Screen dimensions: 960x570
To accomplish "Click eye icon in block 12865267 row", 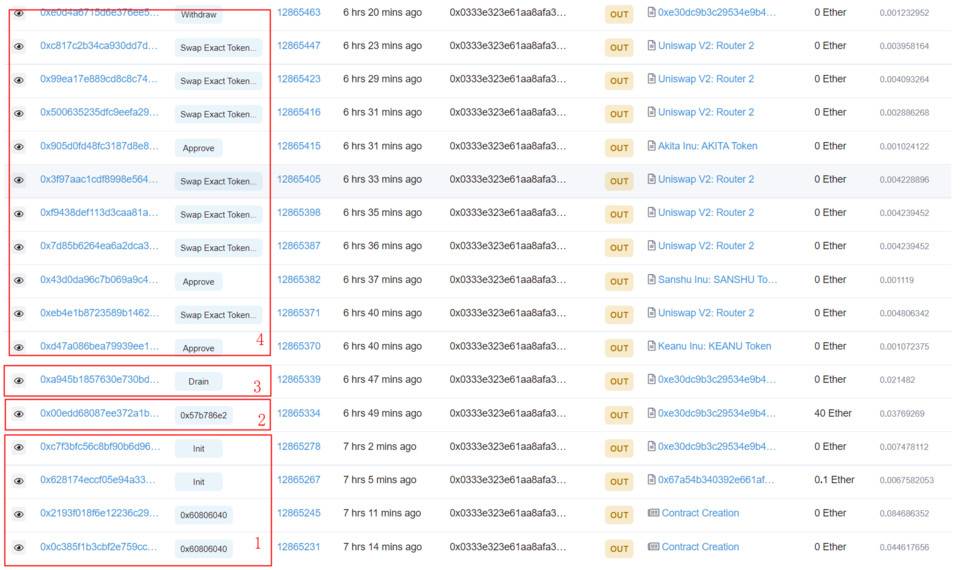I will (19, 481).
